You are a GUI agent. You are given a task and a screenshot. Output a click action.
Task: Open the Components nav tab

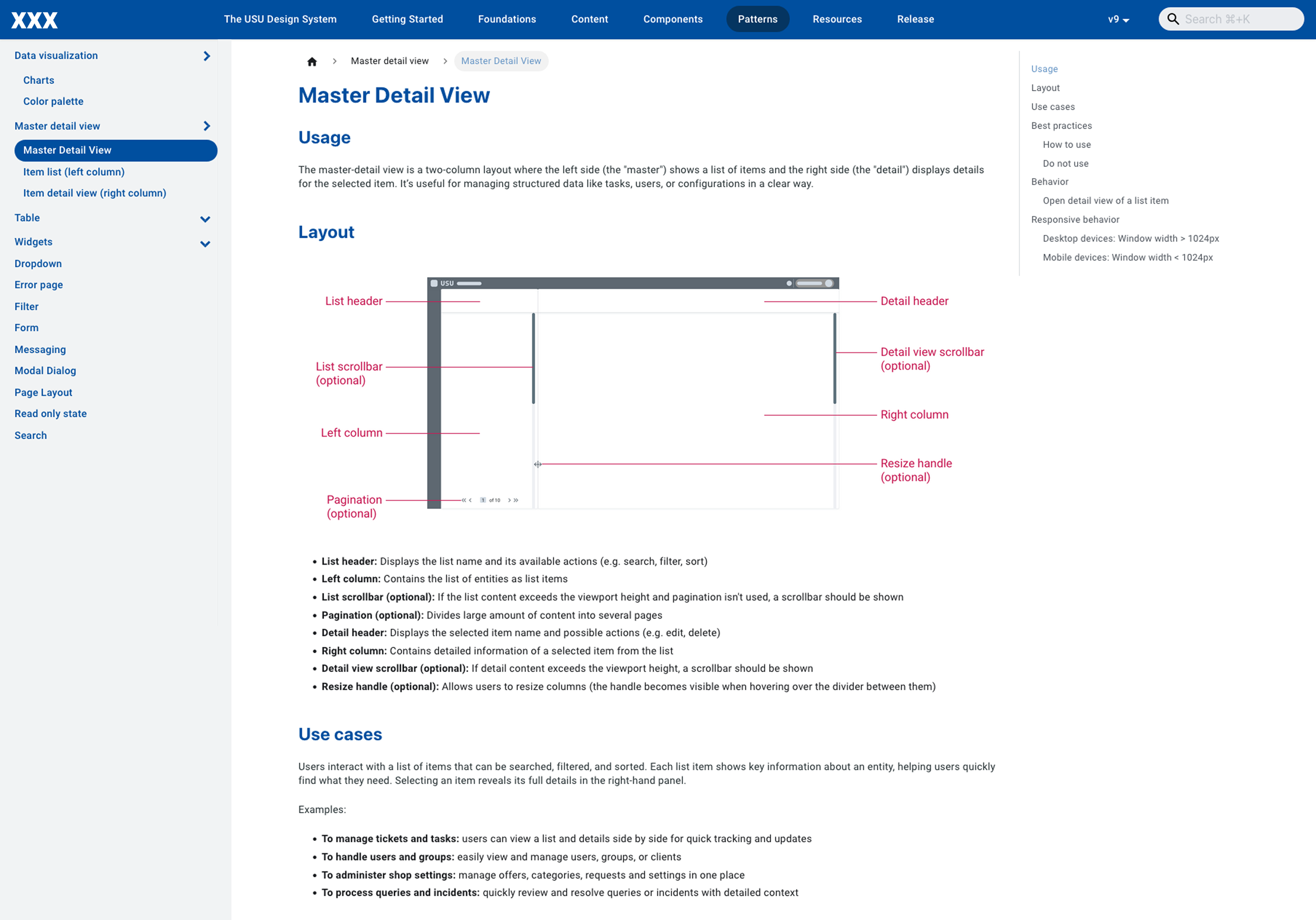pos(673,19)
